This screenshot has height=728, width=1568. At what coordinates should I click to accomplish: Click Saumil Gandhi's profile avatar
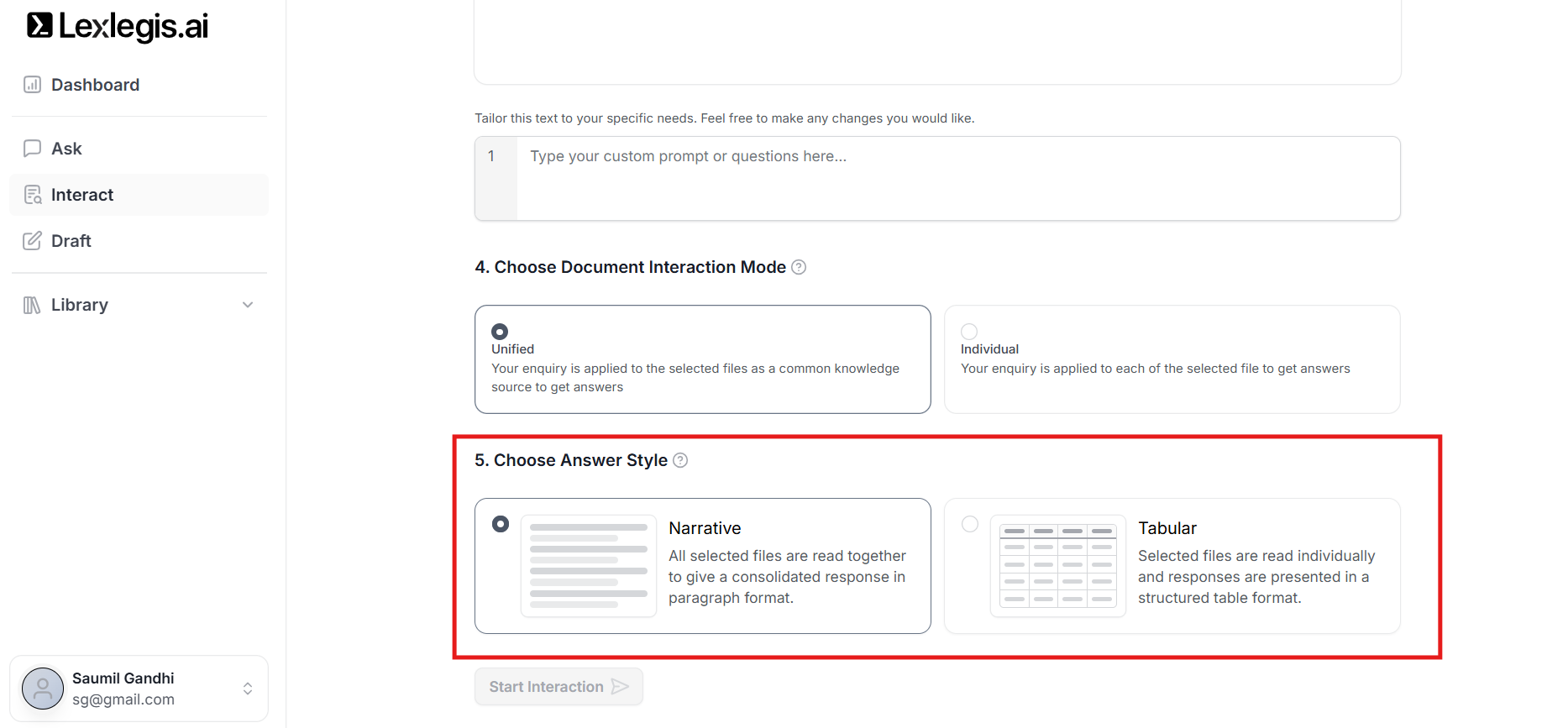pos(43,689)
